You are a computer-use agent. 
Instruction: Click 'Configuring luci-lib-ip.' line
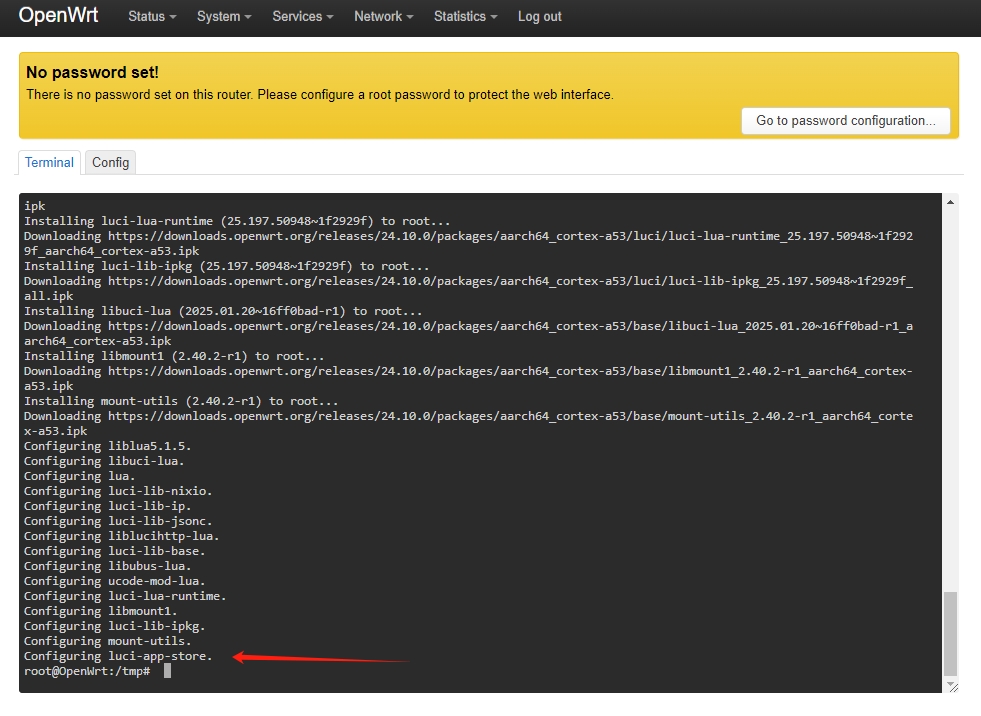[108, 506]
